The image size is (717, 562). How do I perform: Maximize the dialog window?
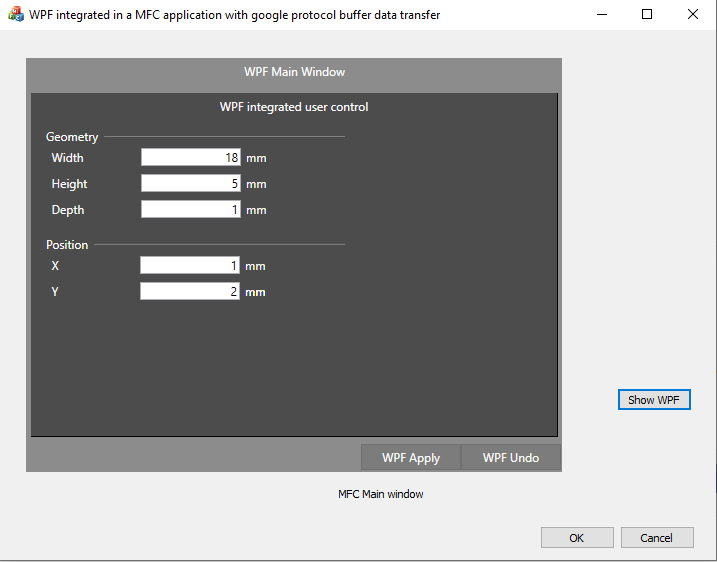[x=647, y=15]
